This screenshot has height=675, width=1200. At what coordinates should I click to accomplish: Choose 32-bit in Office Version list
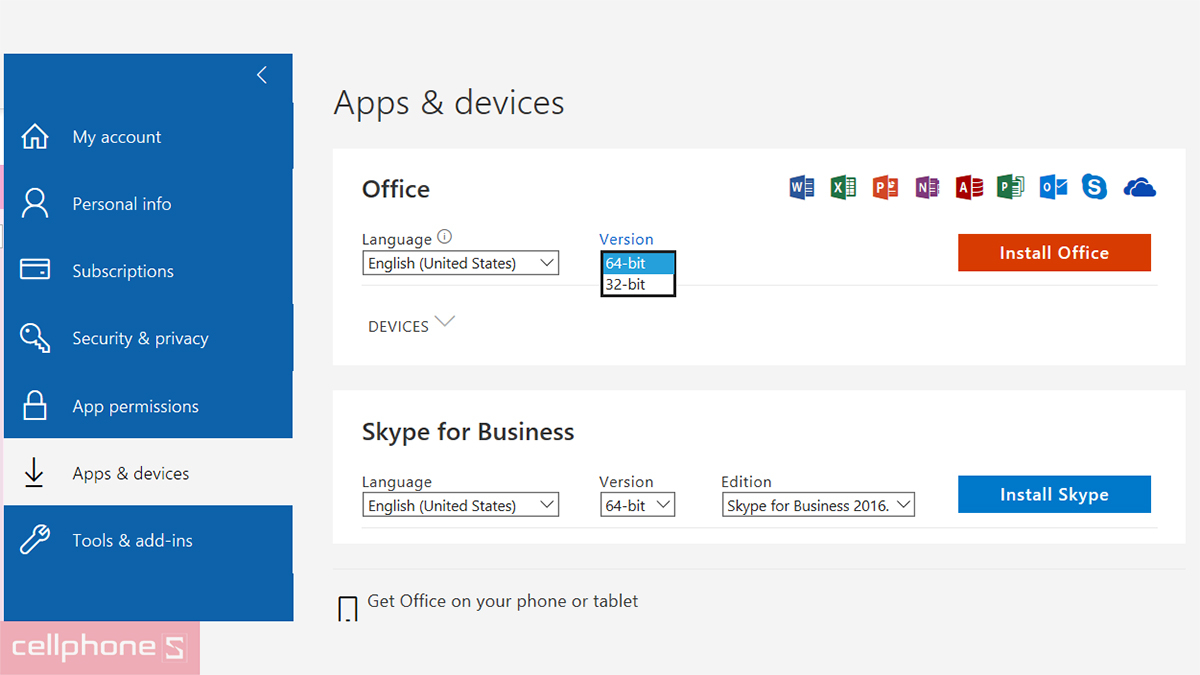tap(638, 284)
